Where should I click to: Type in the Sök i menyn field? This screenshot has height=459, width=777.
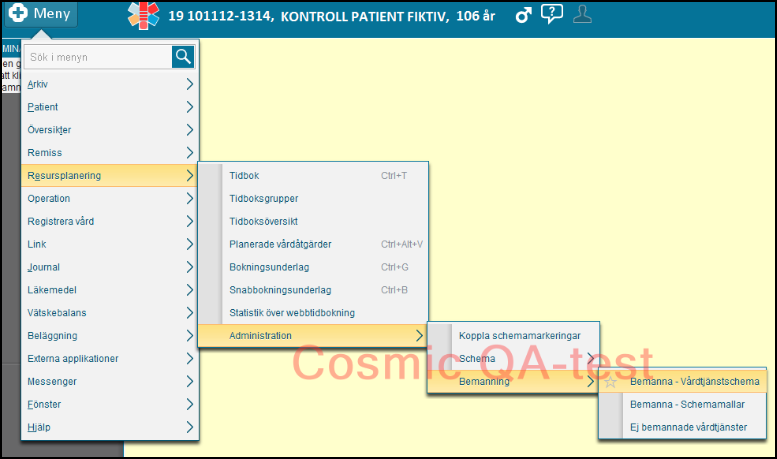coord(98,57)
